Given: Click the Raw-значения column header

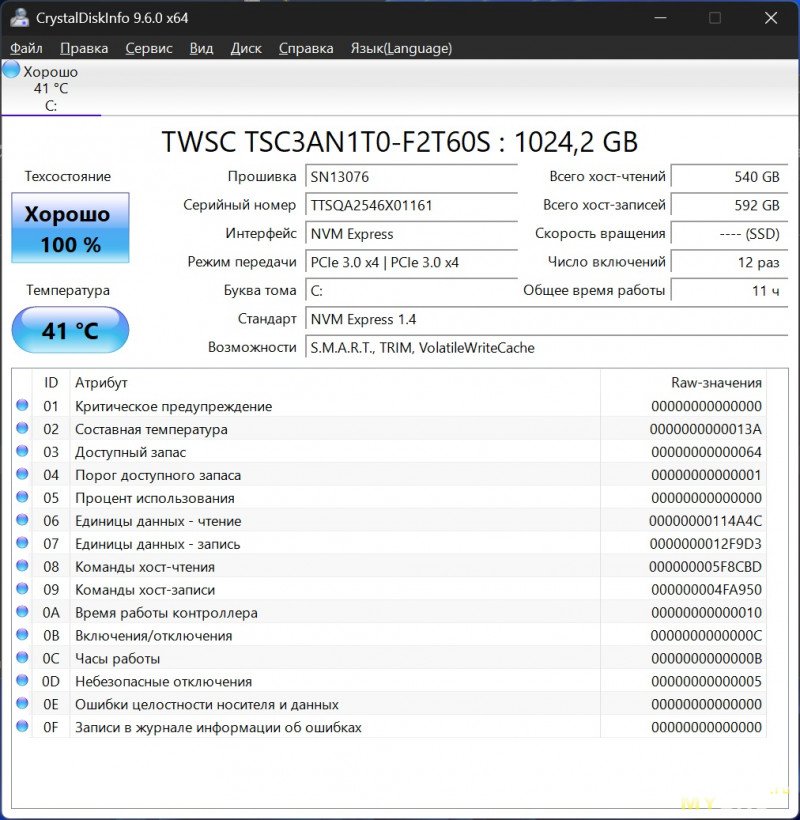Looking at the screenshot, I should point(683,382).
